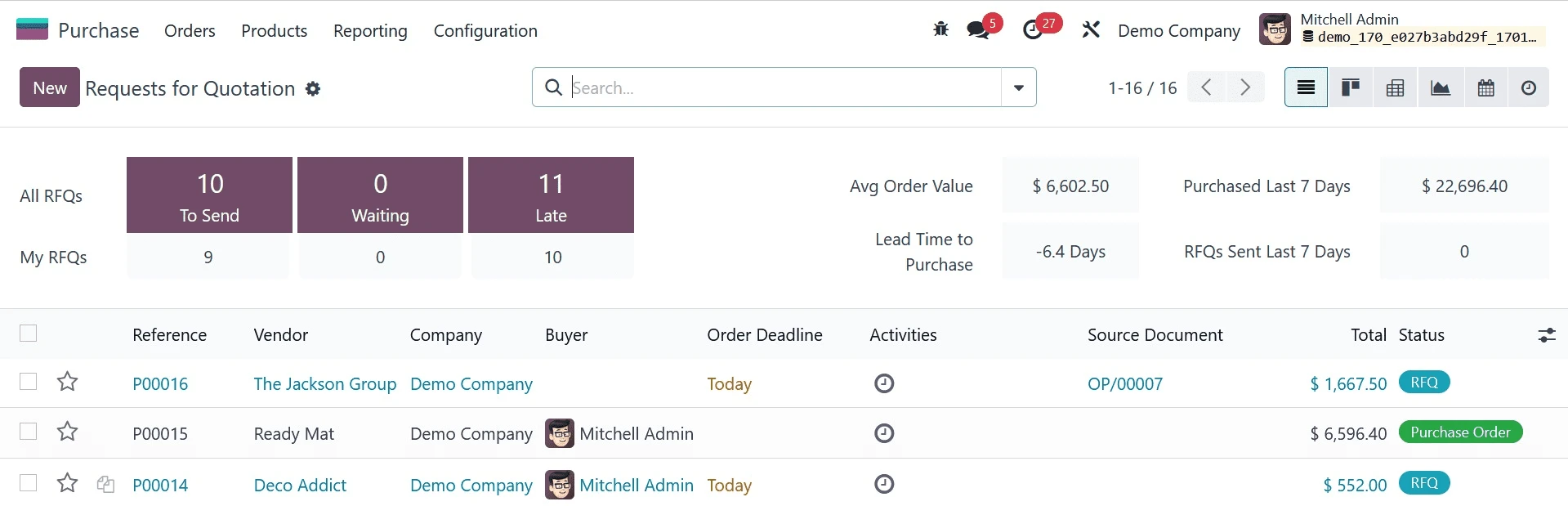The width and height of the screenshot is (1568, 506).
Task: Open vendor The Jackson Group
Action: pyautogui.click(x=325, y=384)
